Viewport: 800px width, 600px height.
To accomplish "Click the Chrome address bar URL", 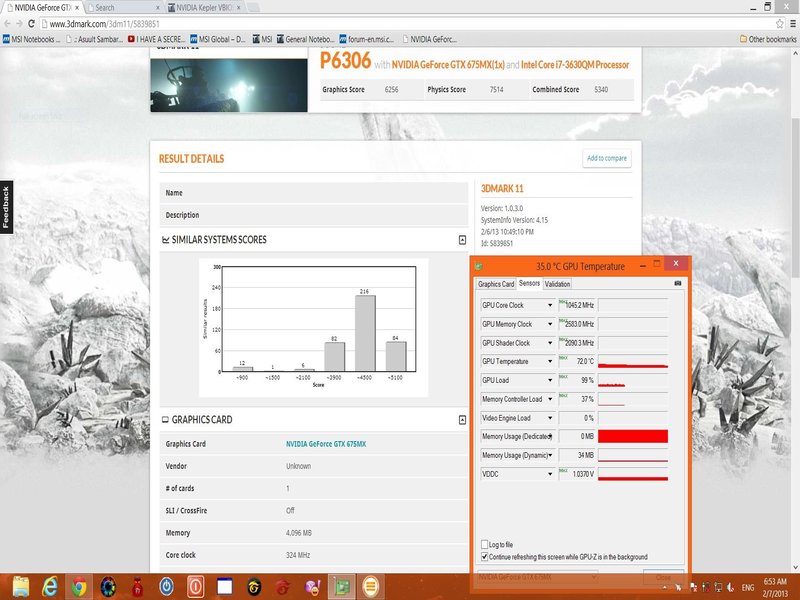I will 105,24.
